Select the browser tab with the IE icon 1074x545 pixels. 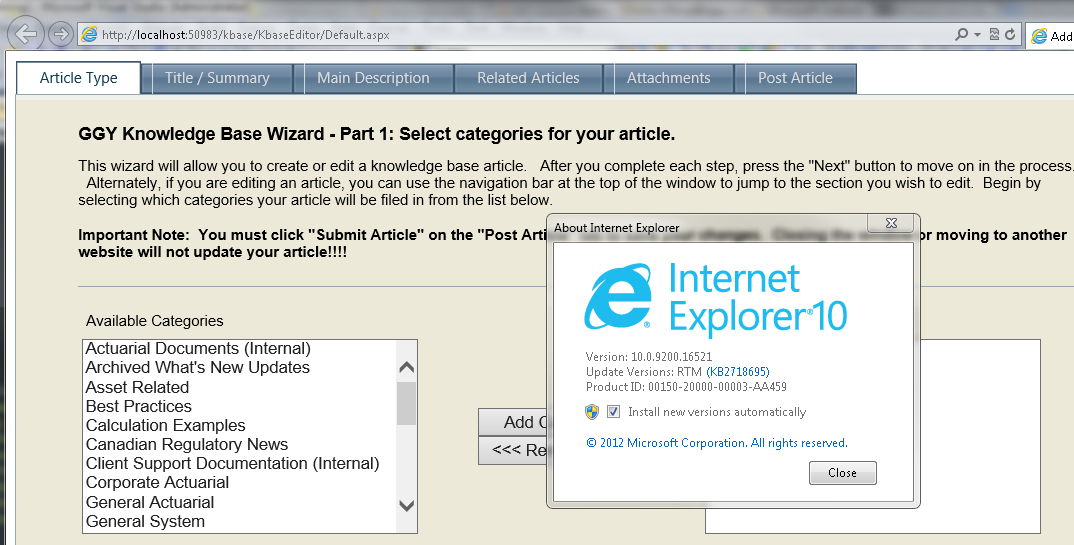(1051, 36)
